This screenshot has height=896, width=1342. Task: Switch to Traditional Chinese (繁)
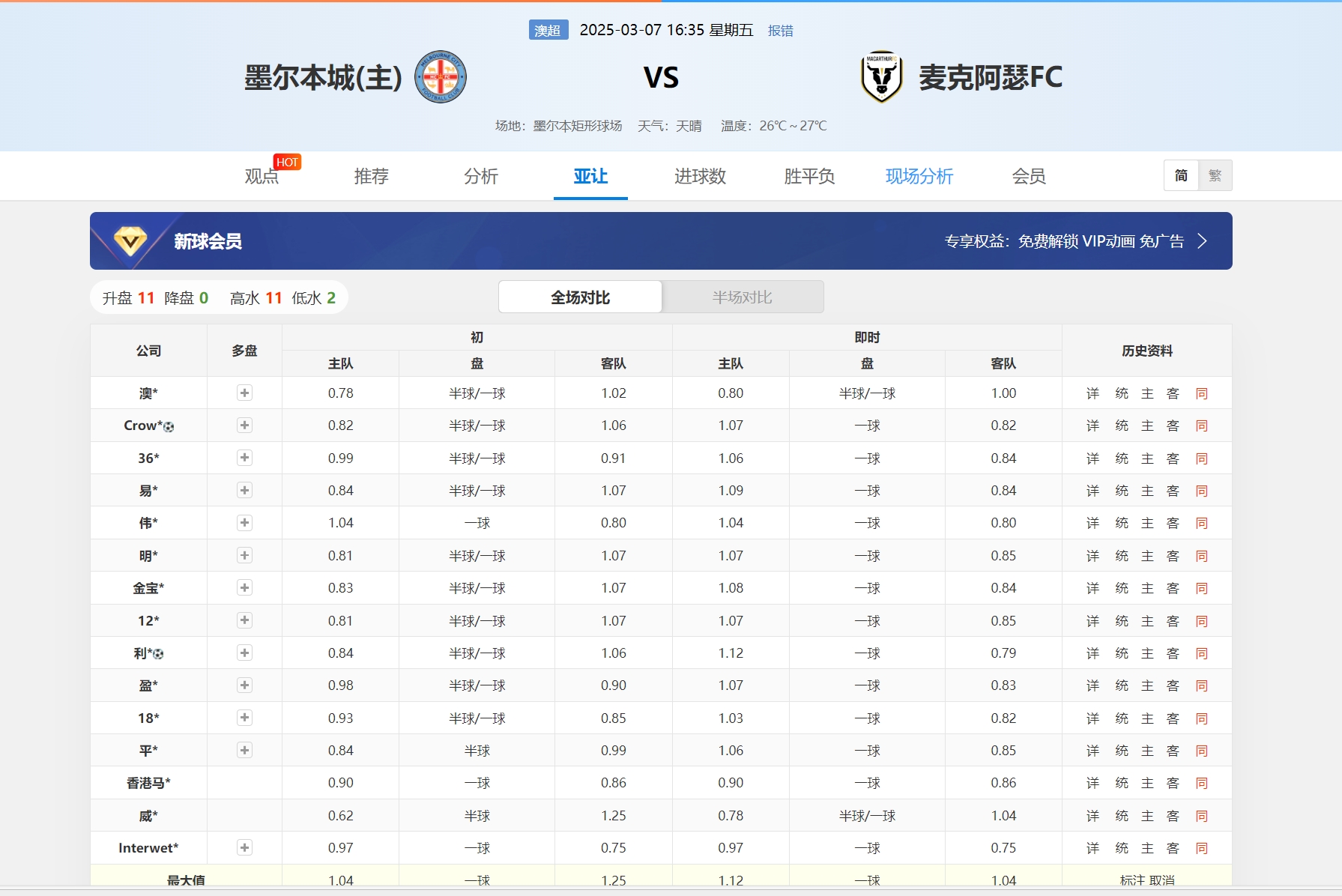click(x=1215, y=175)
